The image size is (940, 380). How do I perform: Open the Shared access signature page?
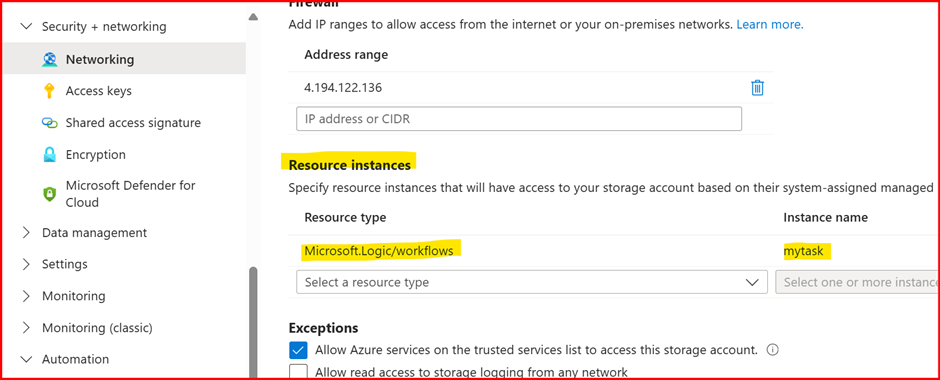(x=133, y=123)
